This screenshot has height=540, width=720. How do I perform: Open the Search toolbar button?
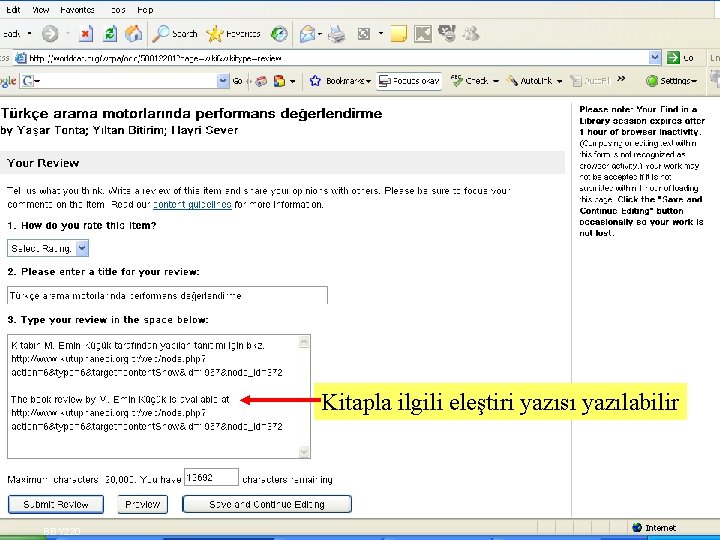[175, 34]
